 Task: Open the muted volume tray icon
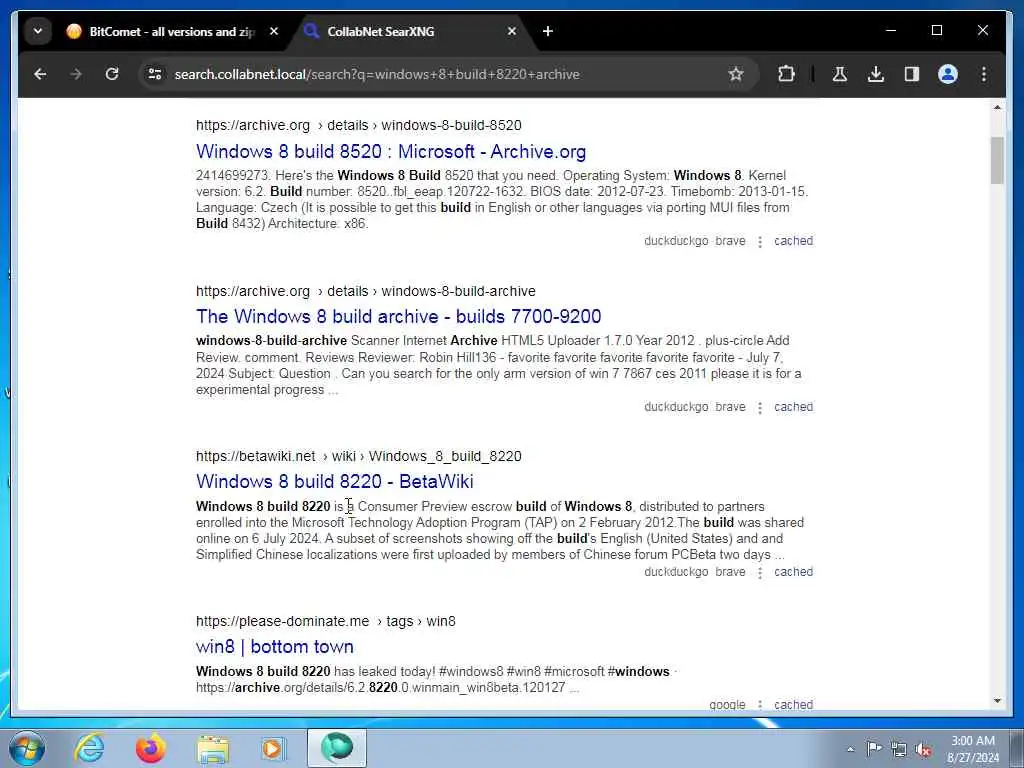(923, 749)
